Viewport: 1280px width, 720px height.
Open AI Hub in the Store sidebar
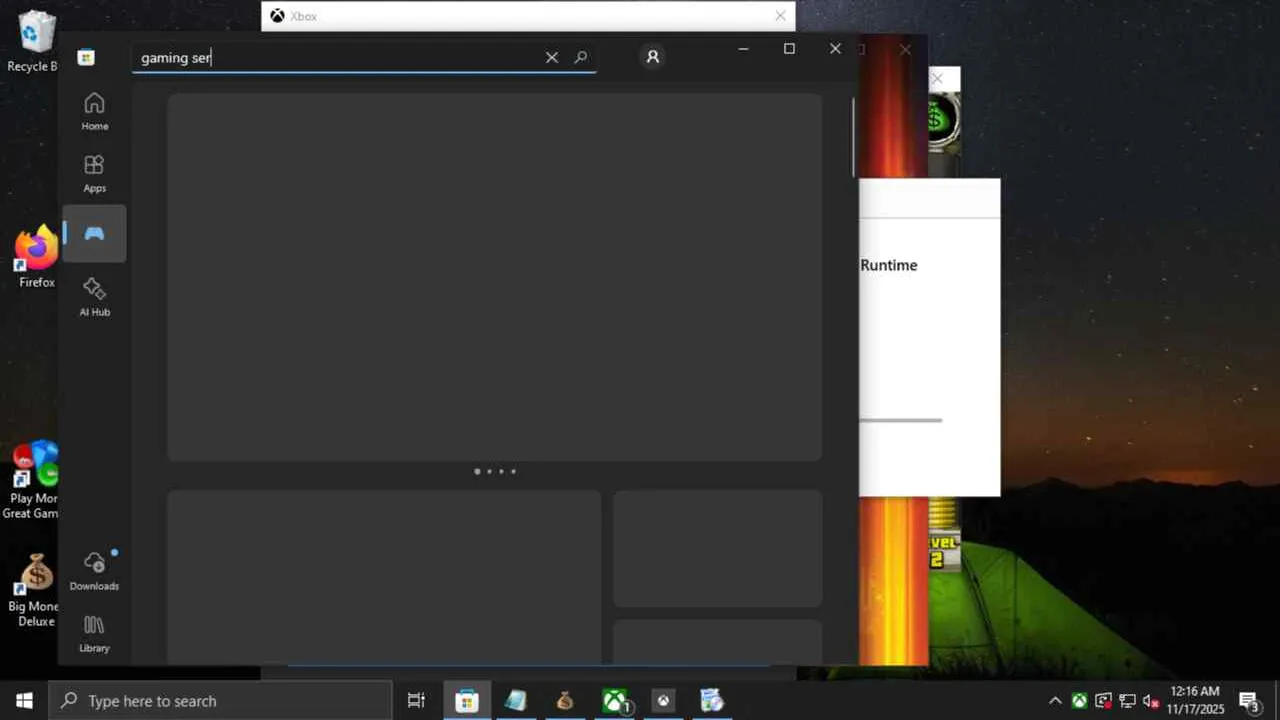click(x=94, y=297)
